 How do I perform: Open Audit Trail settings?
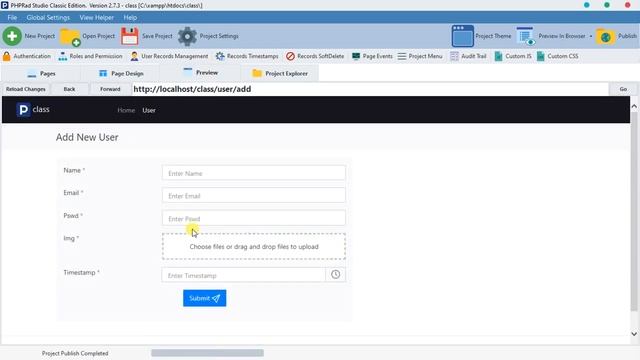click(468, 56)
